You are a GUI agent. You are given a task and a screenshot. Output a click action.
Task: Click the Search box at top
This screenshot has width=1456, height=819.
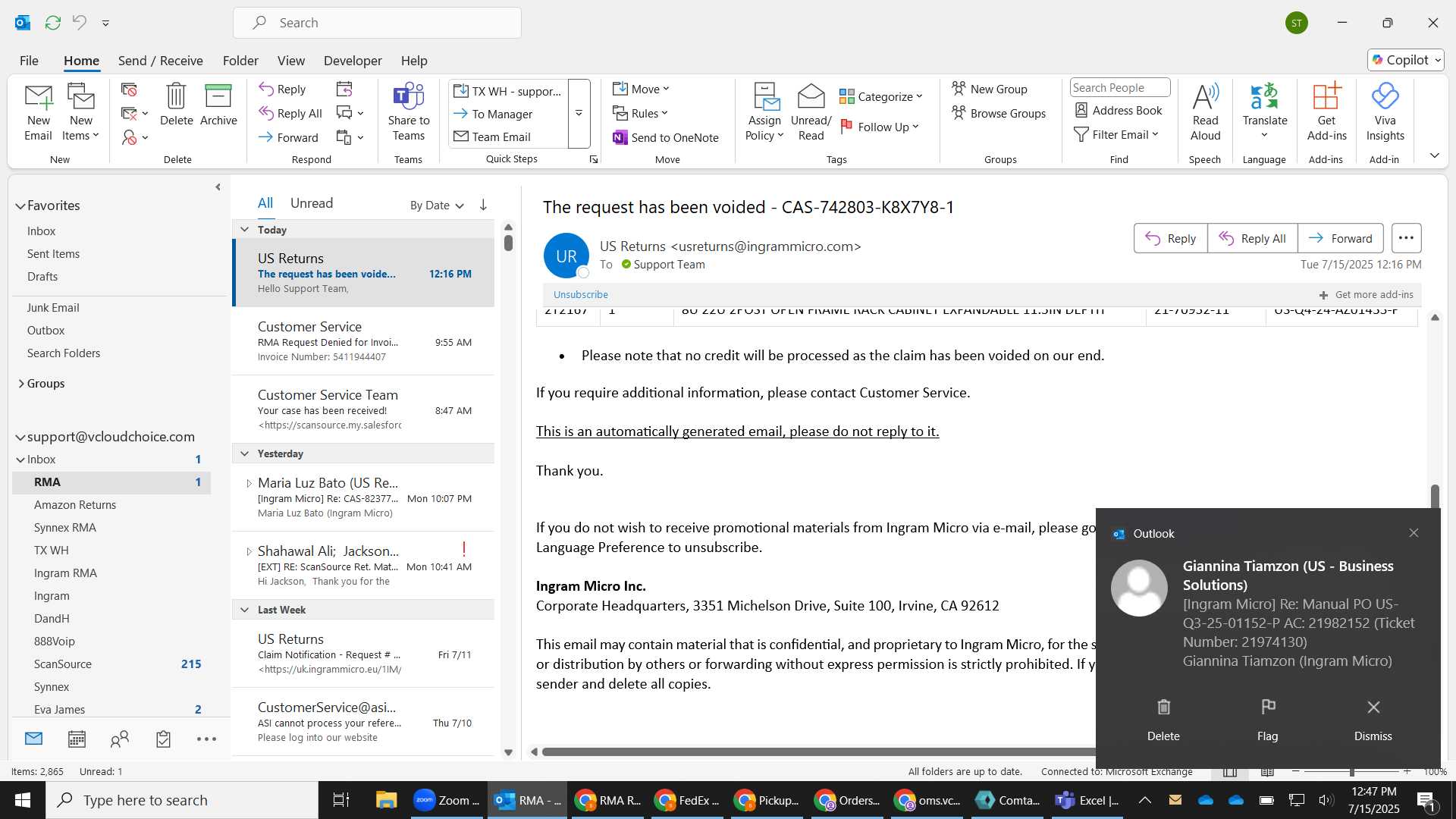377,23
